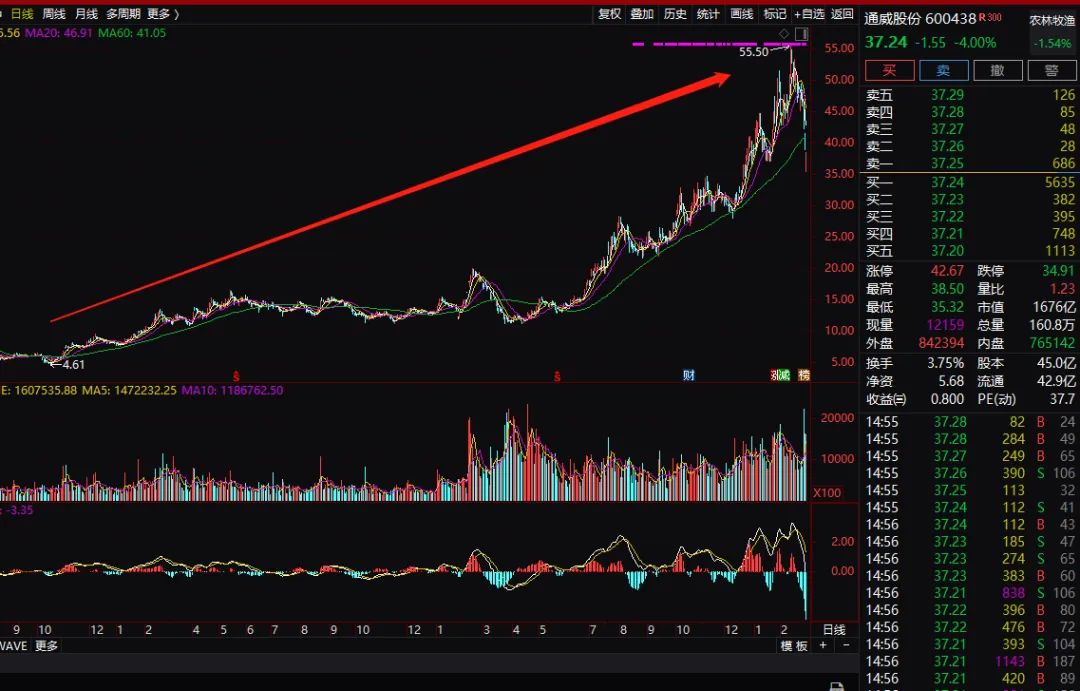Image resolution: width=1080 pixels, height=691 pixels.
Task: Select 画线 drawing tool
Action: (742, 14)
